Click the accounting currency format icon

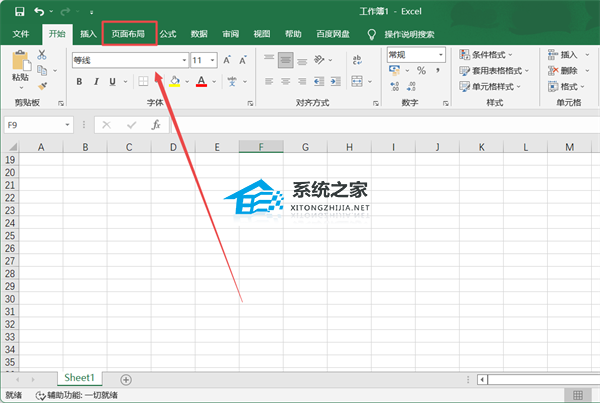click(x=394, y=70)
